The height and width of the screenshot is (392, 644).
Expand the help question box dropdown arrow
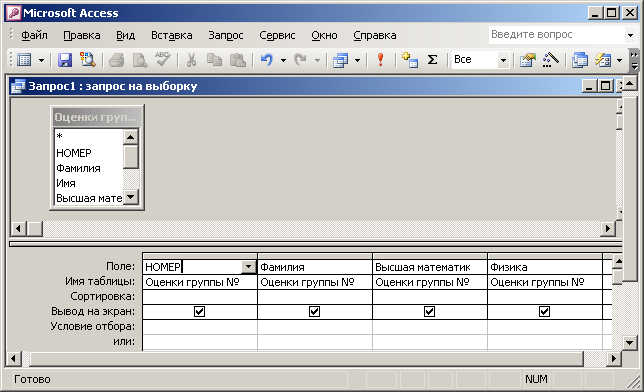tap(630, 35)
